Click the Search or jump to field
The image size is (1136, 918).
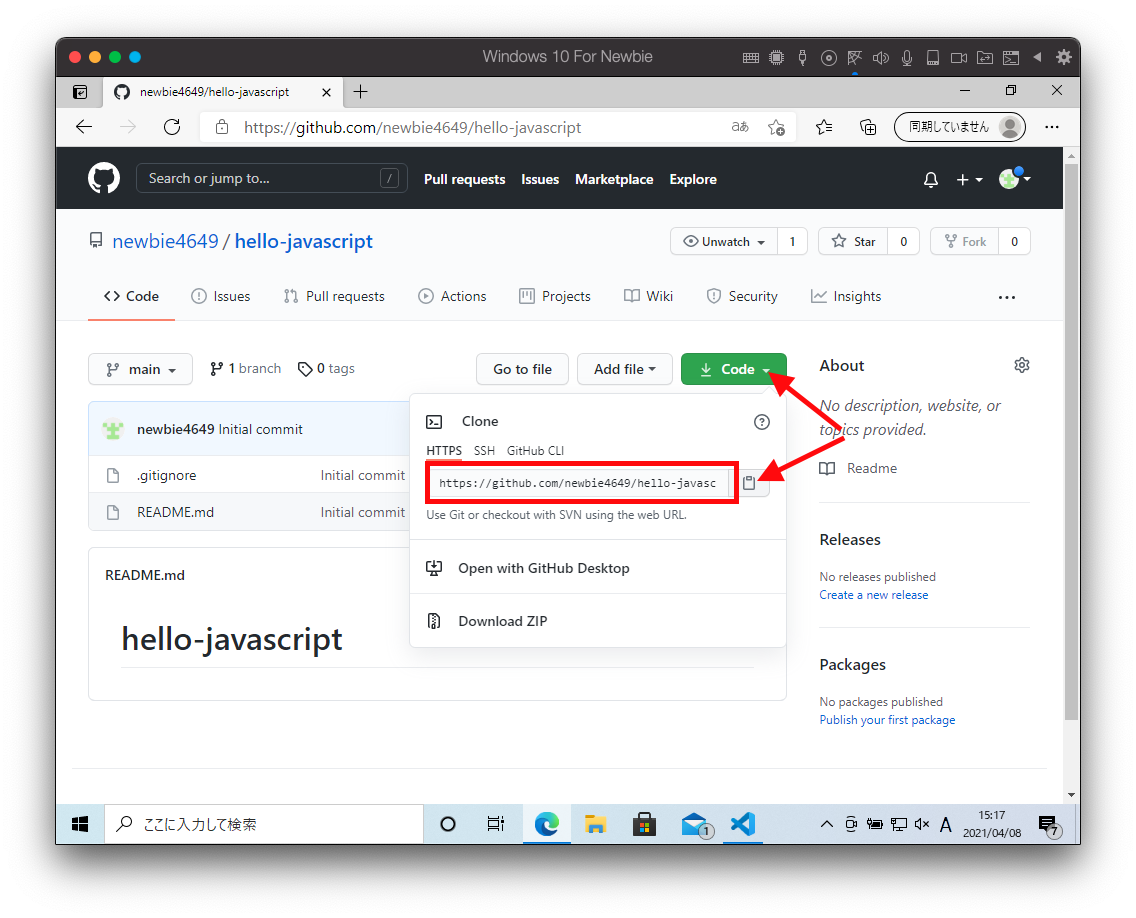[x=272, y=178]
